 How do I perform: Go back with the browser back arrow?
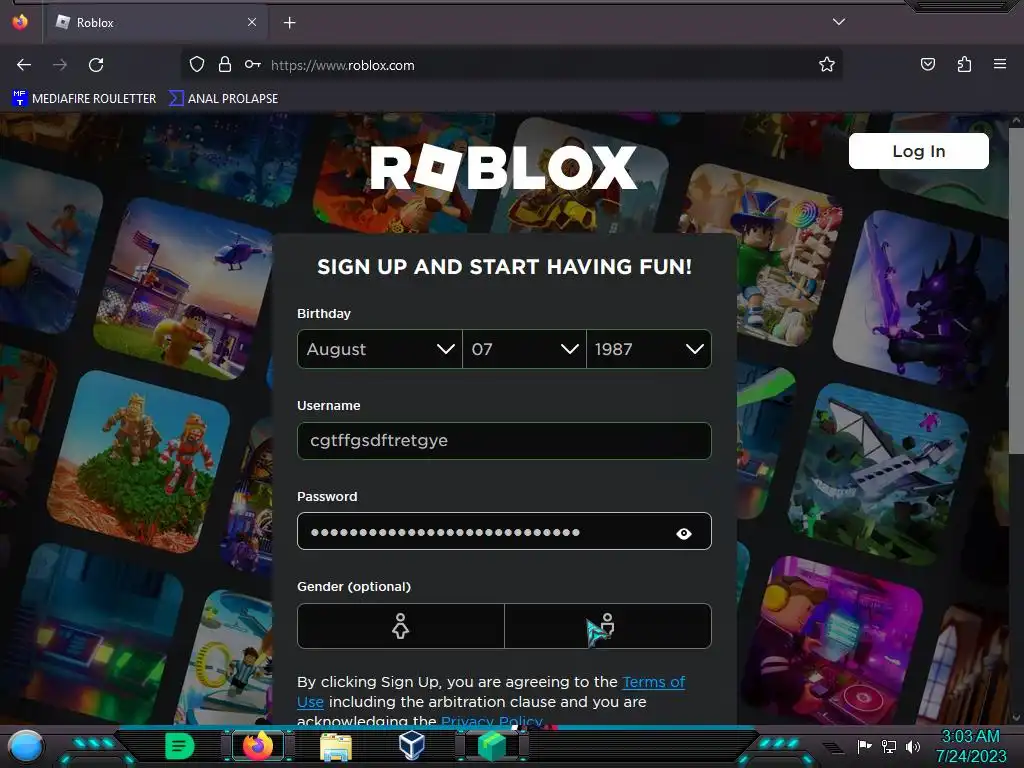(x=24, y=65)
